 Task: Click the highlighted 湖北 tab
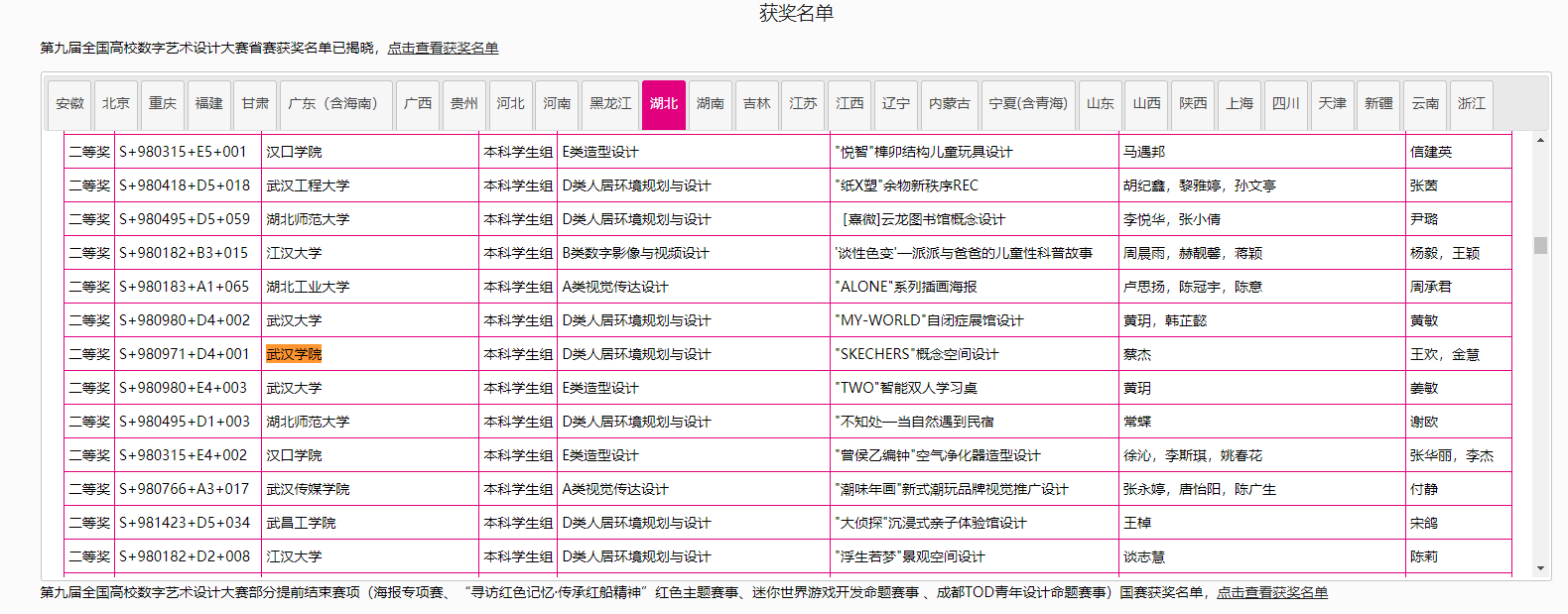664,104
